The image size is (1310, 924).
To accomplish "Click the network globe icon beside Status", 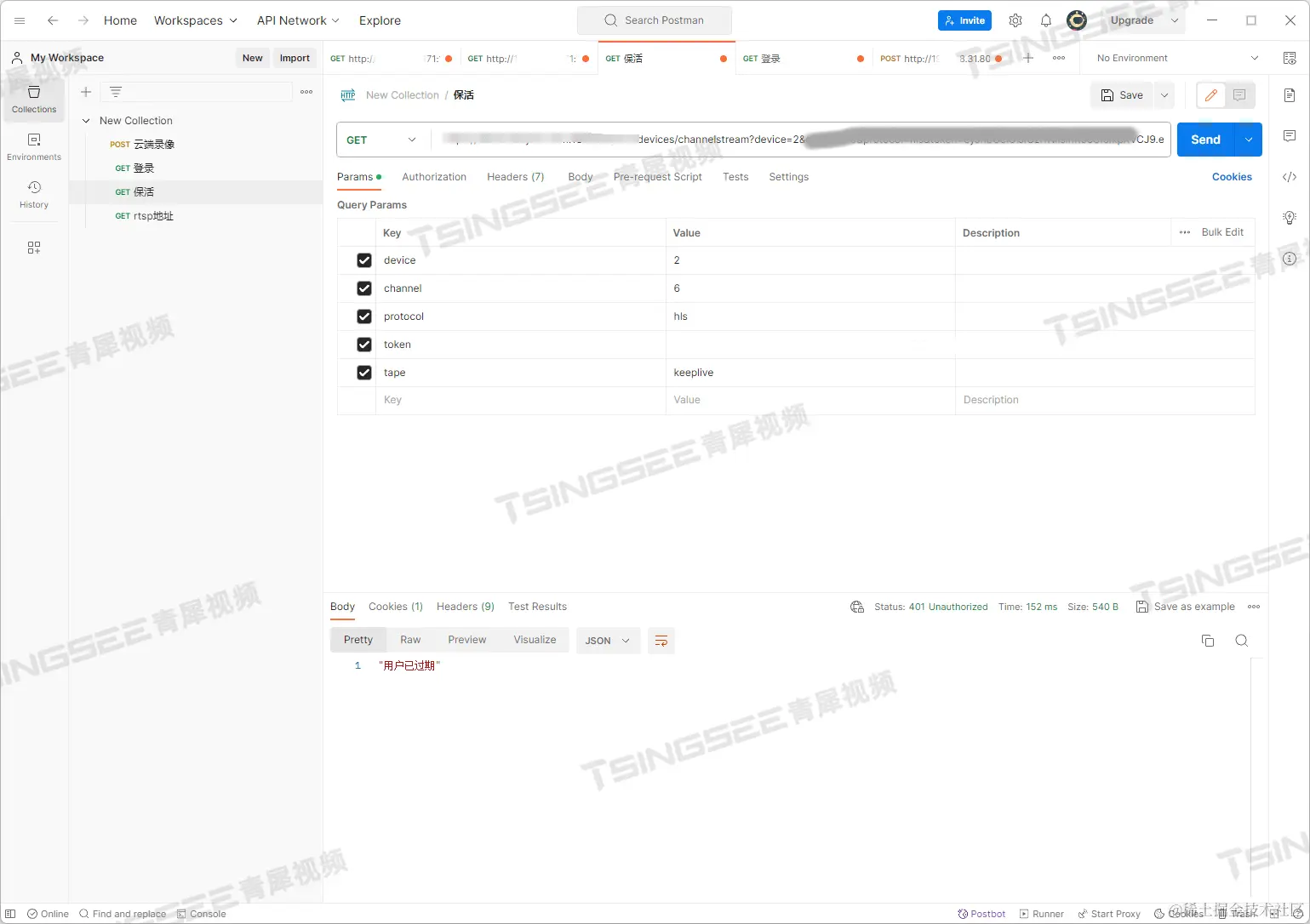I will [x=857, y=607].
